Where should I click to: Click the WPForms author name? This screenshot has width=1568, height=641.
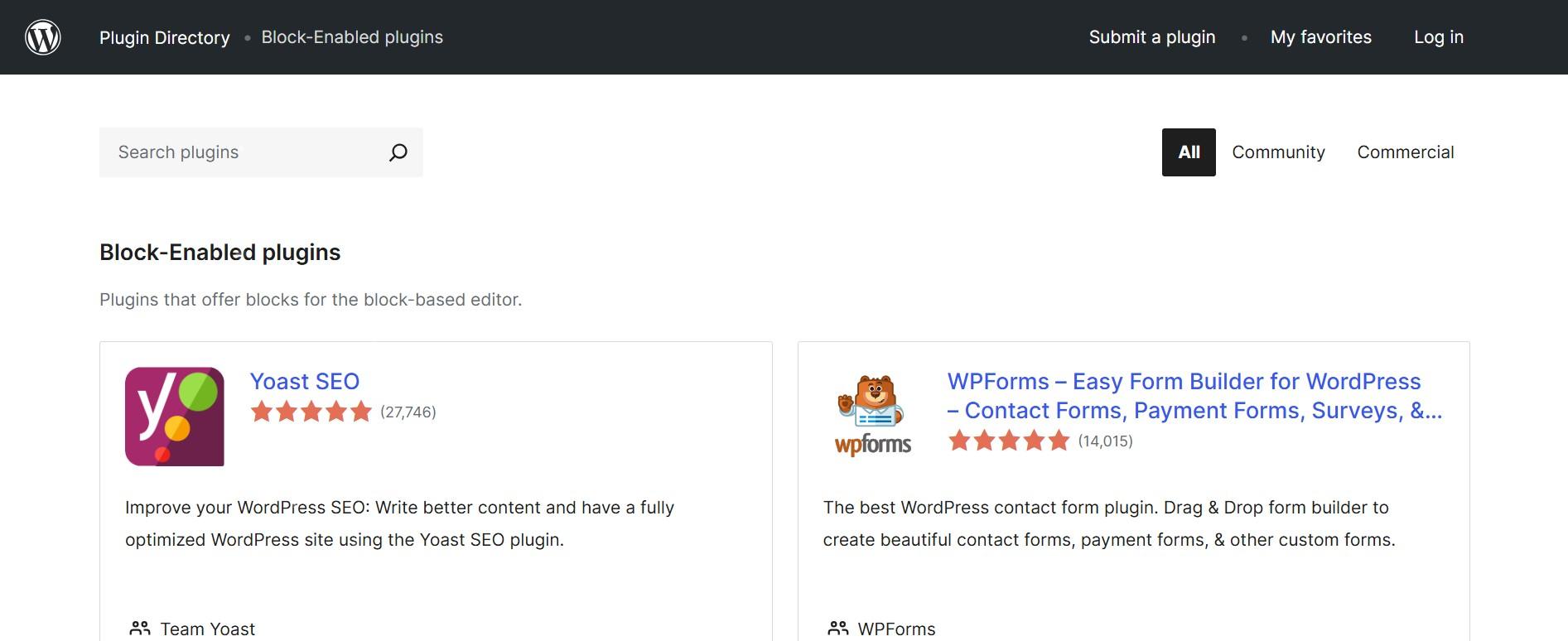click(897, 629)
